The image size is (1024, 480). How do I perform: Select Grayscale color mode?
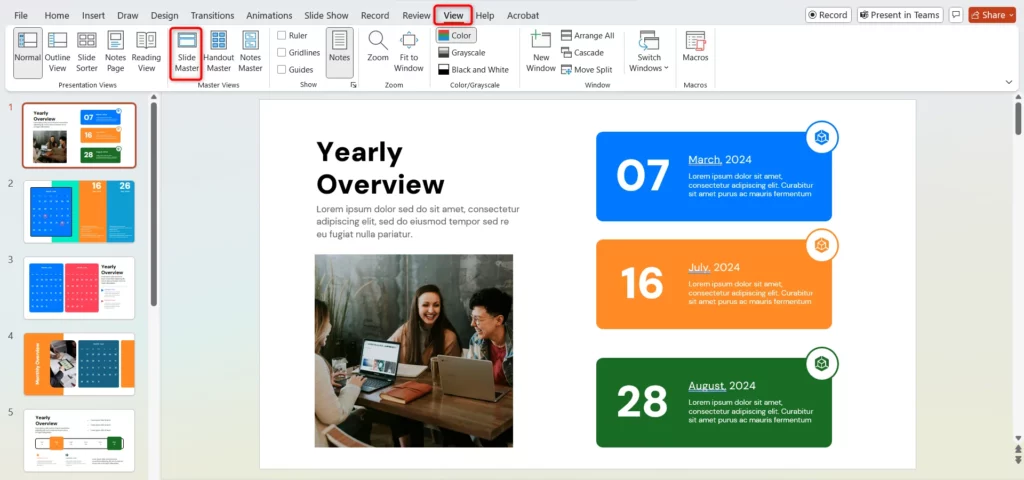(466, 52)
